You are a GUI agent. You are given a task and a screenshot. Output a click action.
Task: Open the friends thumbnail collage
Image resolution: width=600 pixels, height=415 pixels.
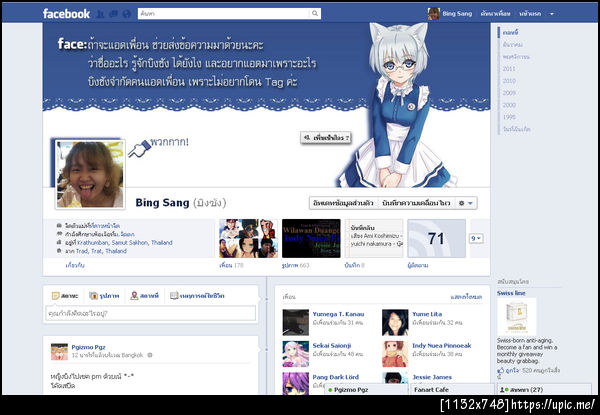(248, 238)
